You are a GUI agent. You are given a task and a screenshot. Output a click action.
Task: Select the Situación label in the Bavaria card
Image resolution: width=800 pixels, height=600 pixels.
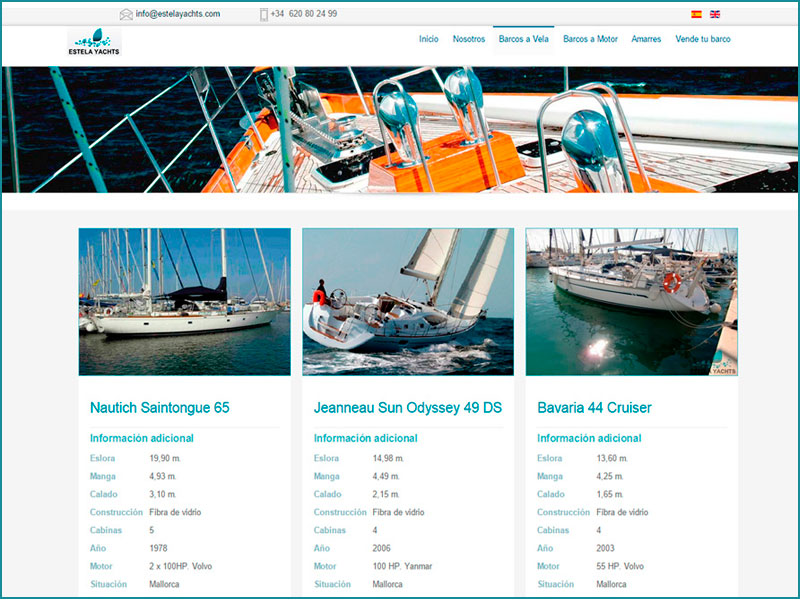(556, 584)
